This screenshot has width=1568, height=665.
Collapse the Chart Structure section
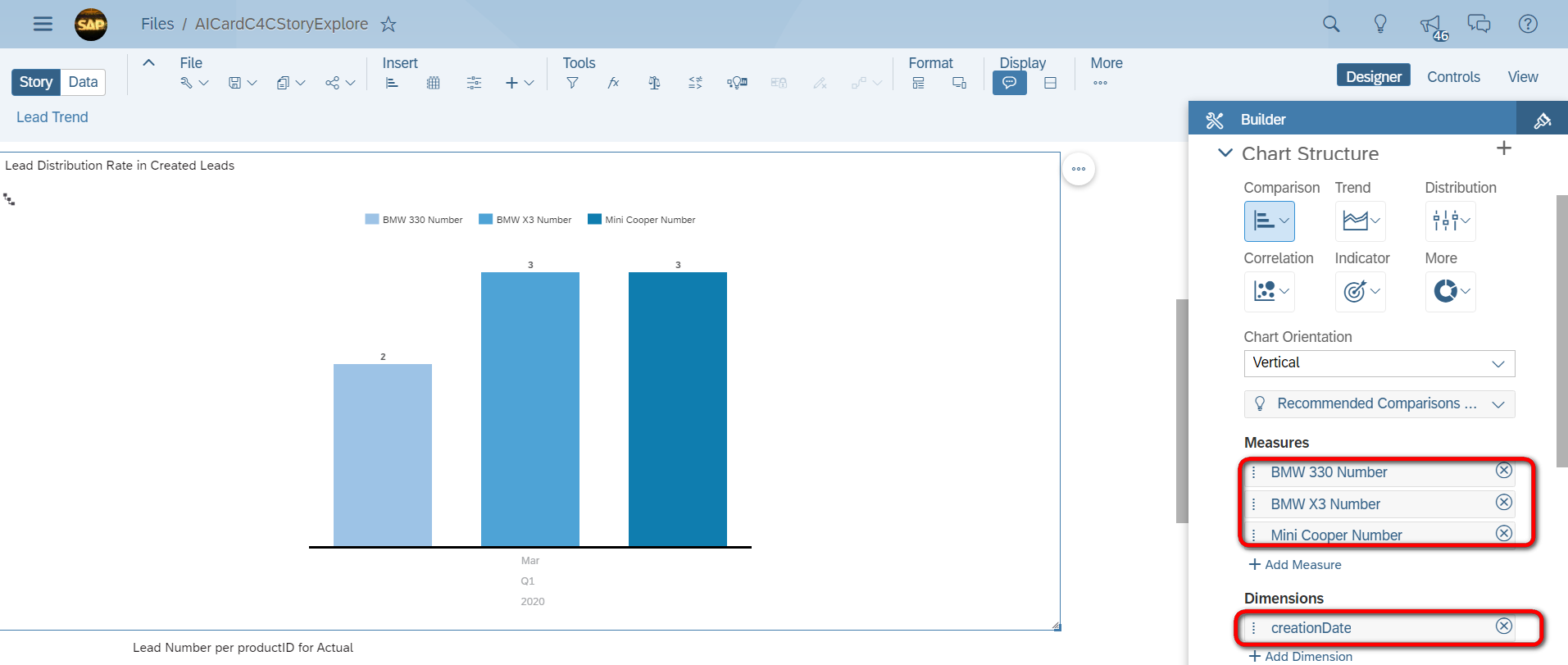tap(1225, 153)
